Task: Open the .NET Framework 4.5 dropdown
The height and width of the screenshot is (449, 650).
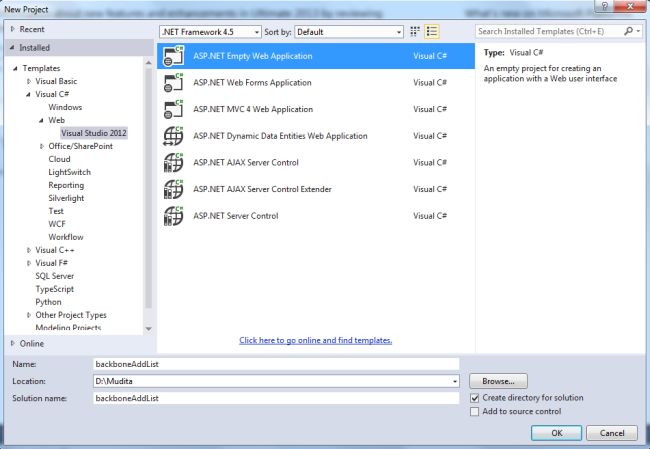Action: (x=210, y=32)
